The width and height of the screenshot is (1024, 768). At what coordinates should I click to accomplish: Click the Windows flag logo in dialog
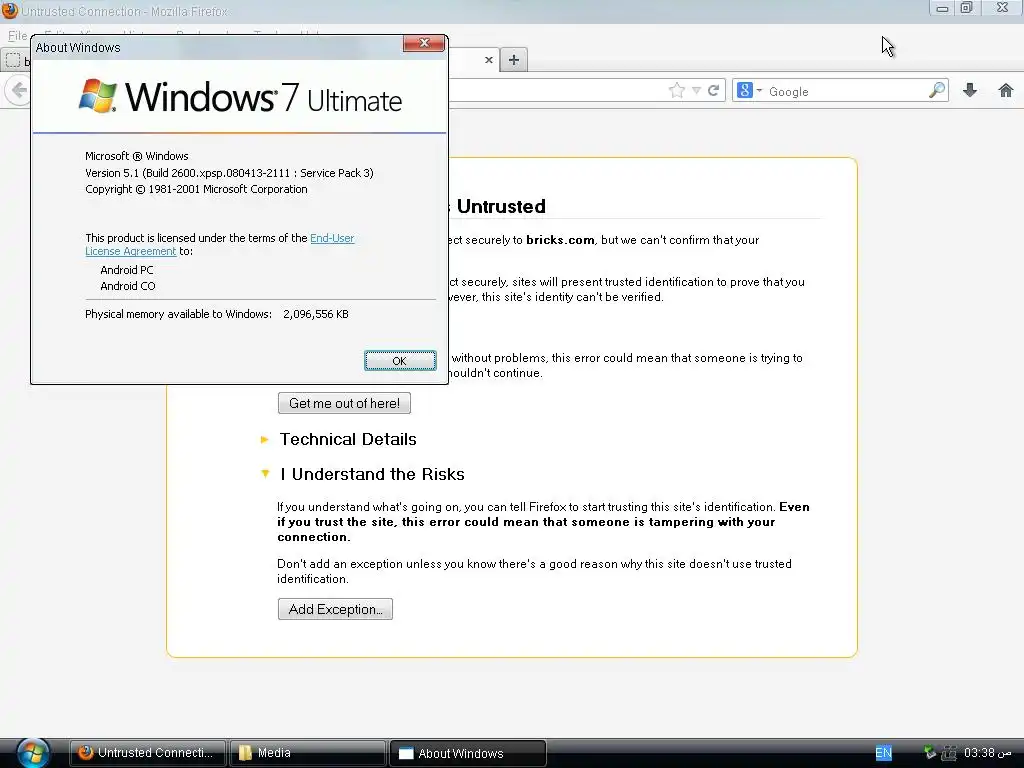point(97,97)
